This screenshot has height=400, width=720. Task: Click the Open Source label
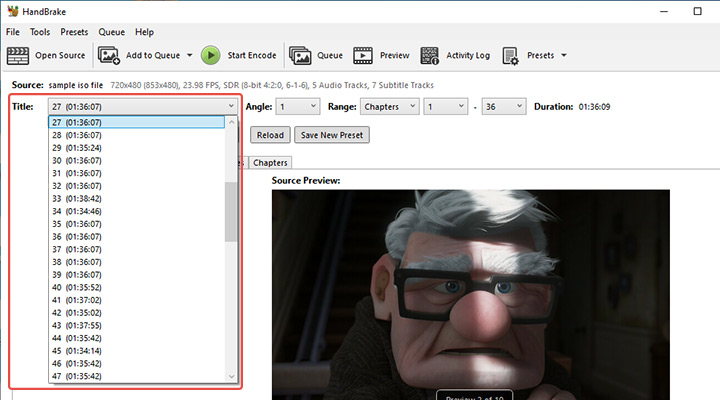pyautogui.click(x=60, y=56)
